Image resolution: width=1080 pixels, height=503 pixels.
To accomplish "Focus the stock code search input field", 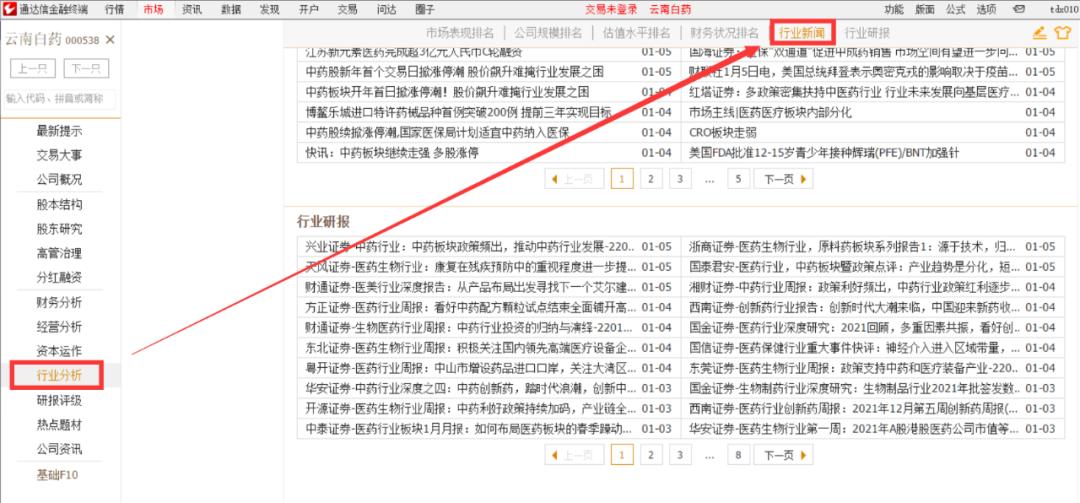I will (x=59, y=99).
